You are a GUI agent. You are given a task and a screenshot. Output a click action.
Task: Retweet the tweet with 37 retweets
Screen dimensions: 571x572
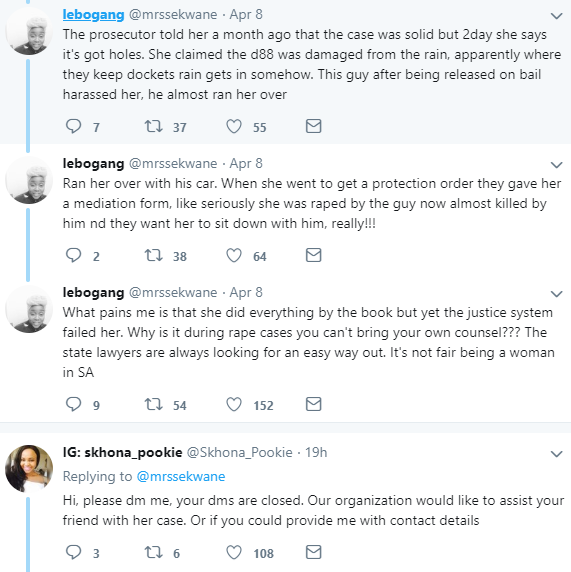coord(154,126)
